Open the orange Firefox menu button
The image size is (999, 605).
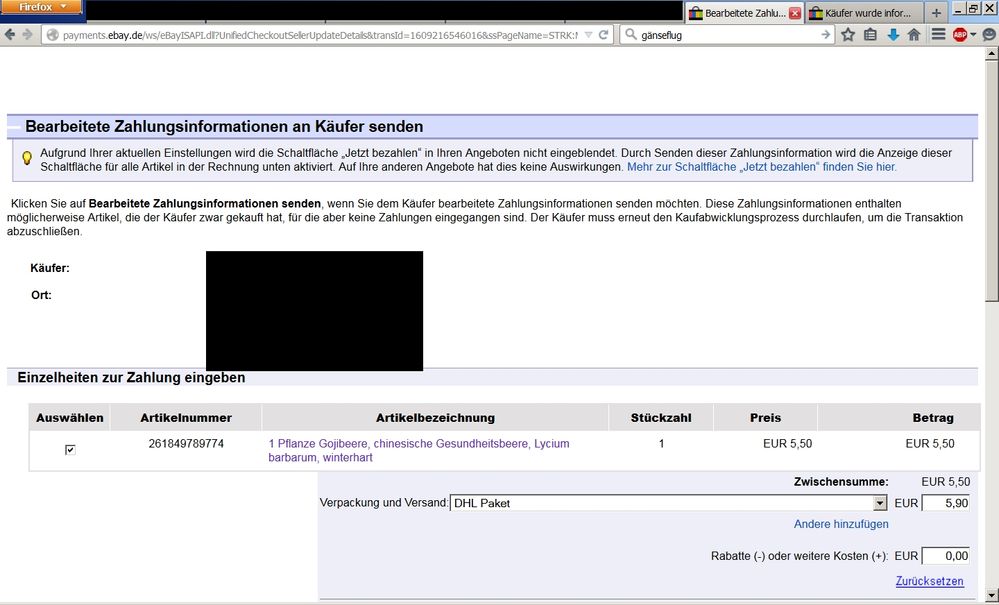[42, 7]
